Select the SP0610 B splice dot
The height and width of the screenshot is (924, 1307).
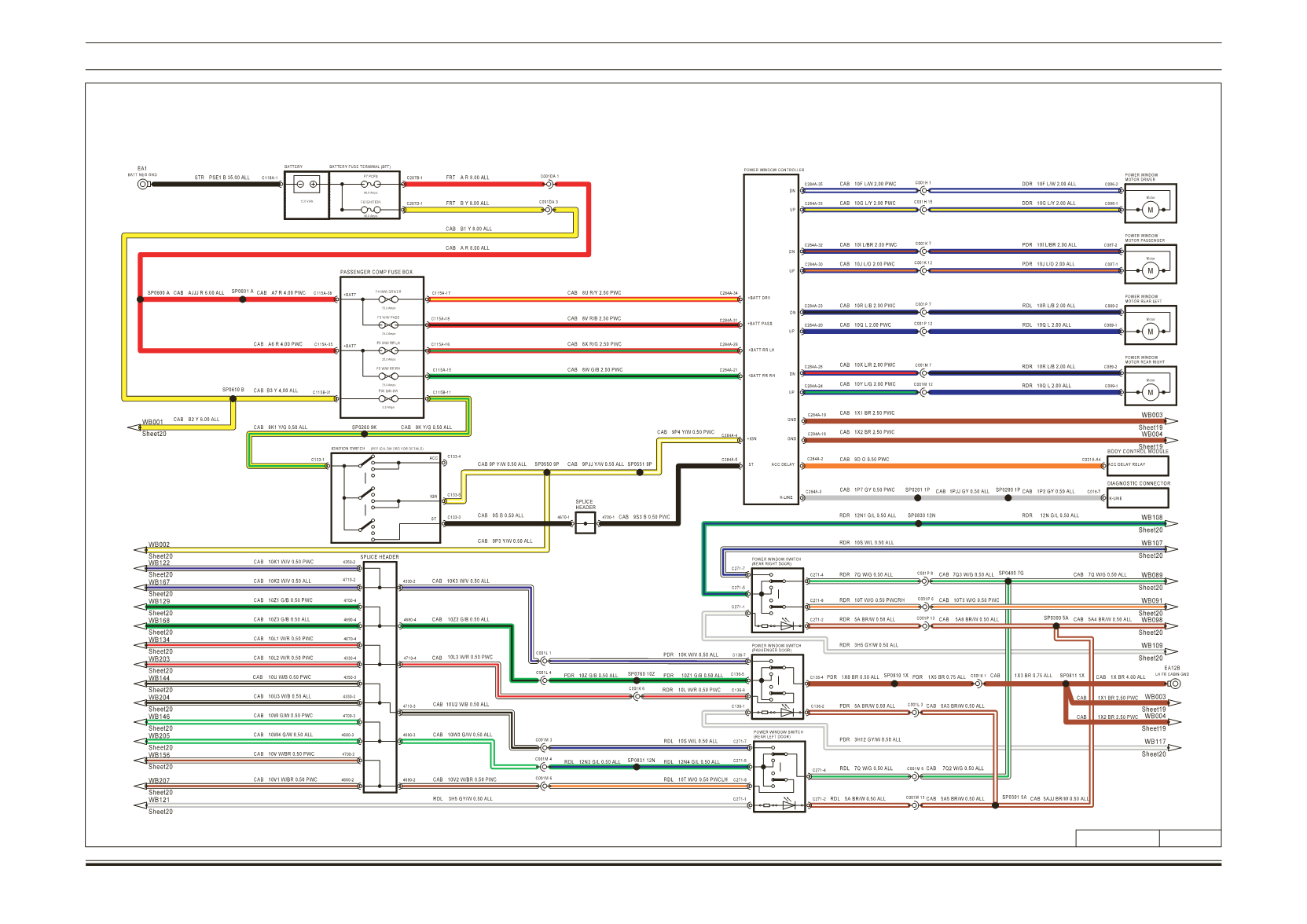(x=233, y=398)
